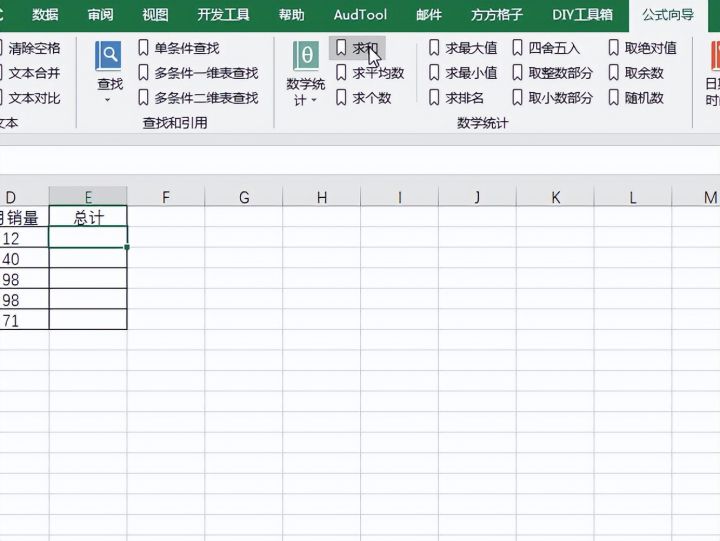Viewport: 720px width, 541px height.
Task: Select column L header
Action: tap(633, 197)
